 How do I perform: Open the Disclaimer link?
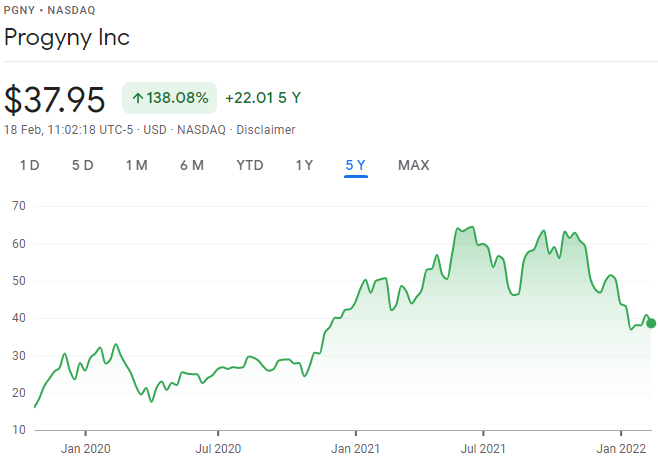(266, 130)
